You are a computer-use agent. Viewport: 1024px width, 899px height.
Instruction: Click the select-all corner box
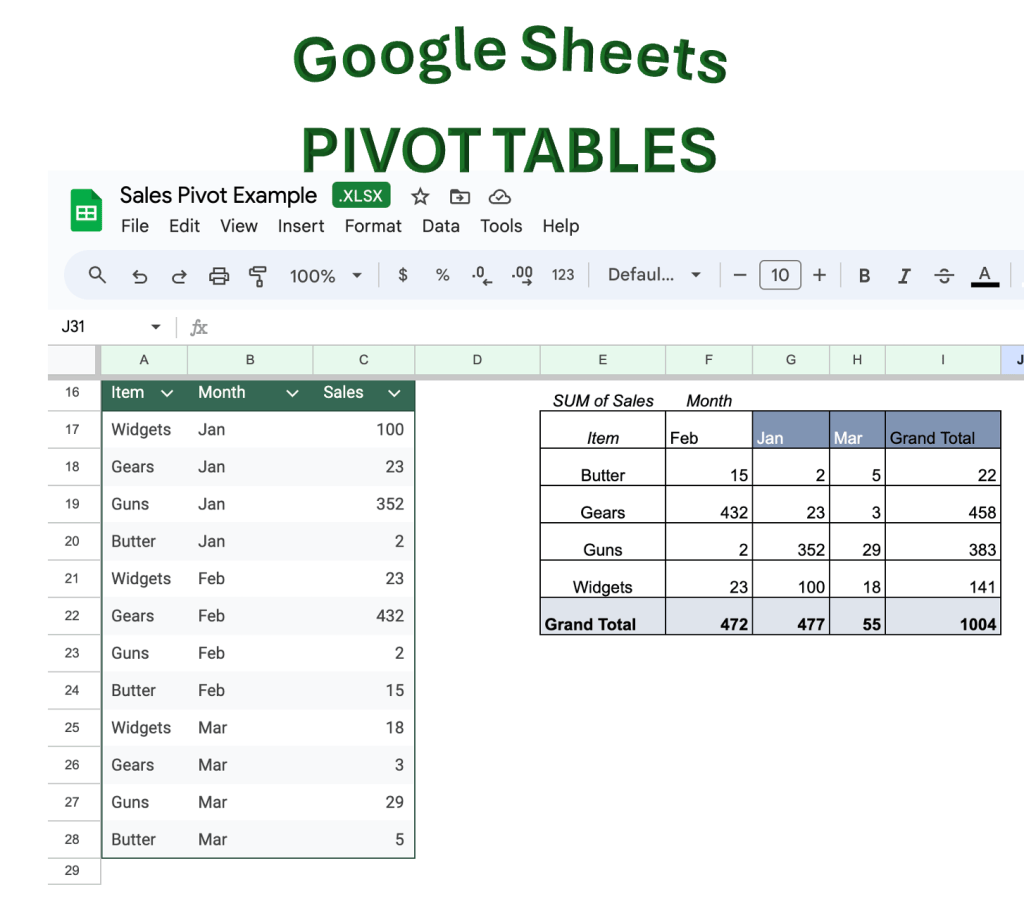(x=72, y=360)
